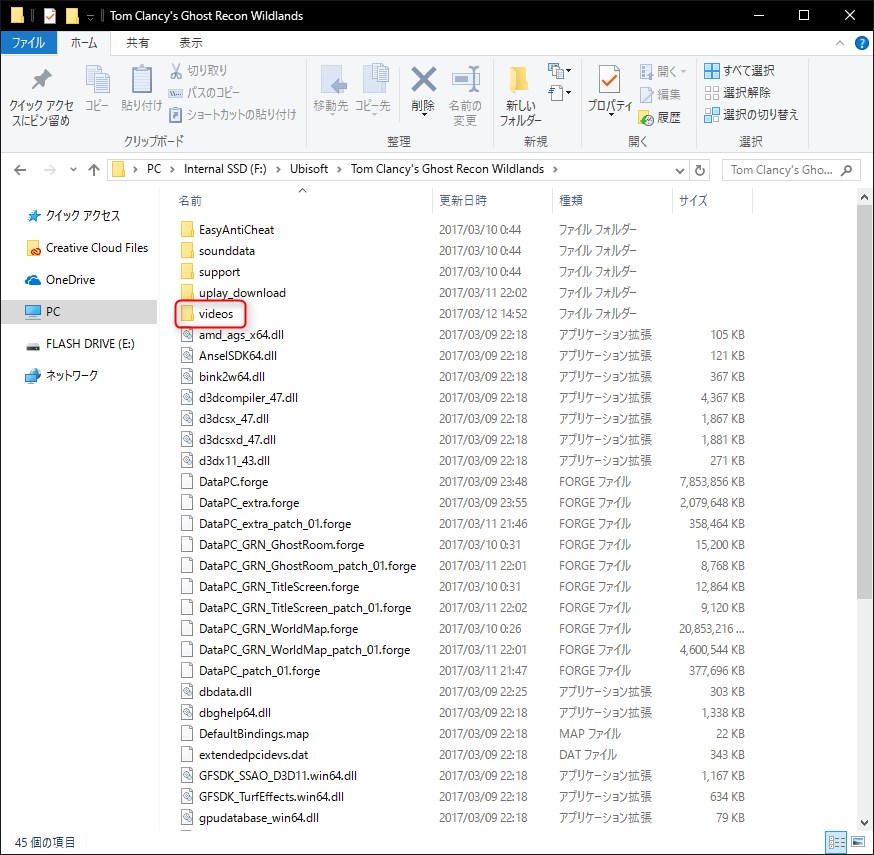Select gpudatabase_win64.dll file
This screenshot has height=855, width=874.
[250, 818]
